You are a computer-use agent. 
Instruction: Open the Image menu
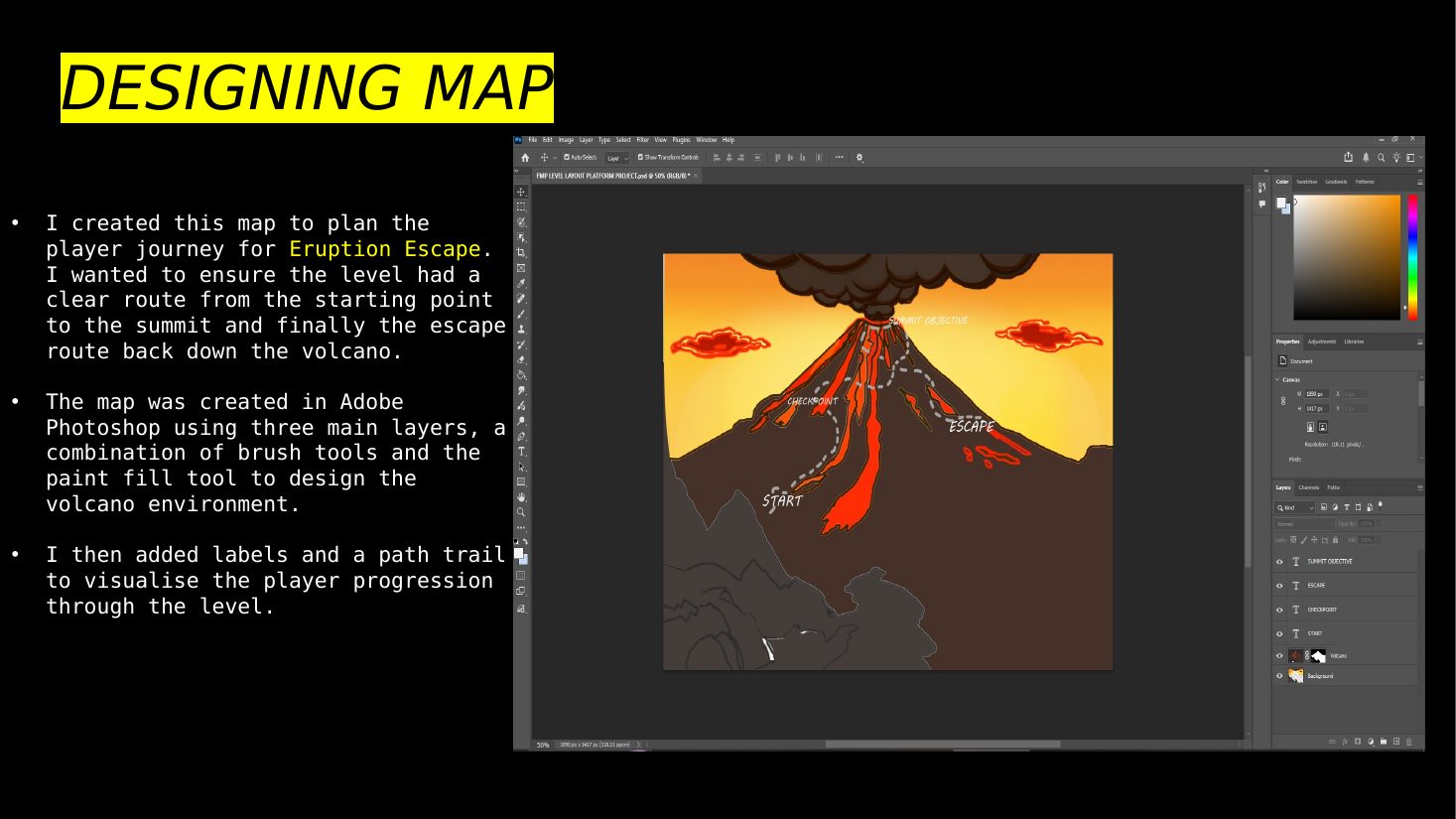[x=566, y=140]
